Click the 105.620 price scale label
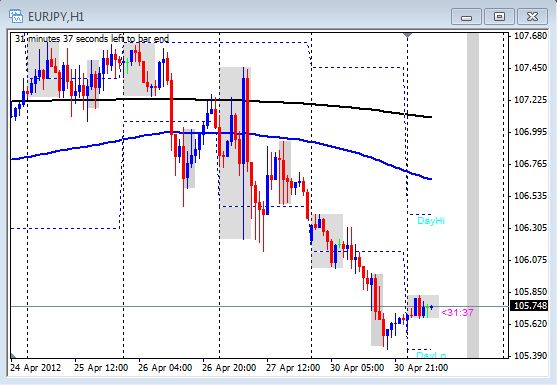Viewport: 557px width, 385px height. pos(531,324)
